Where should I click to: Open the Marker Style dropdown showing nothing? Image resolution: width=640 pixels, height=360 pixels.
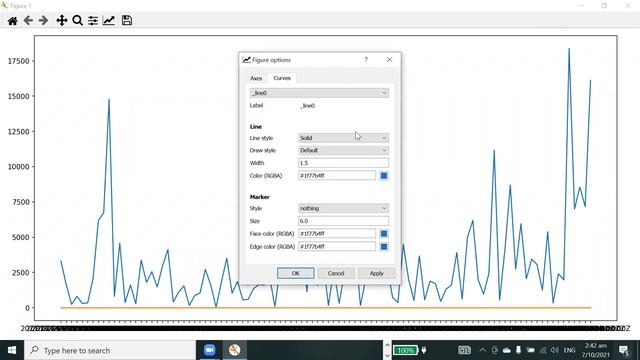coord(343,208)
